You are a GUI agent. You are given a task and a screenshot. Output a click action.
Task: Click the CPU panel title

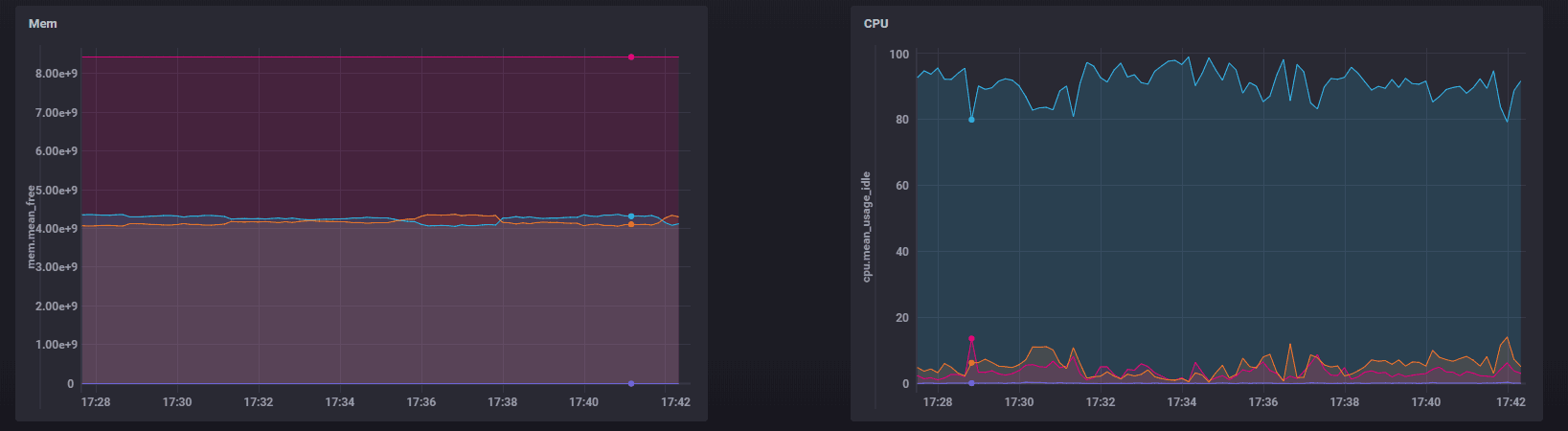875,24
